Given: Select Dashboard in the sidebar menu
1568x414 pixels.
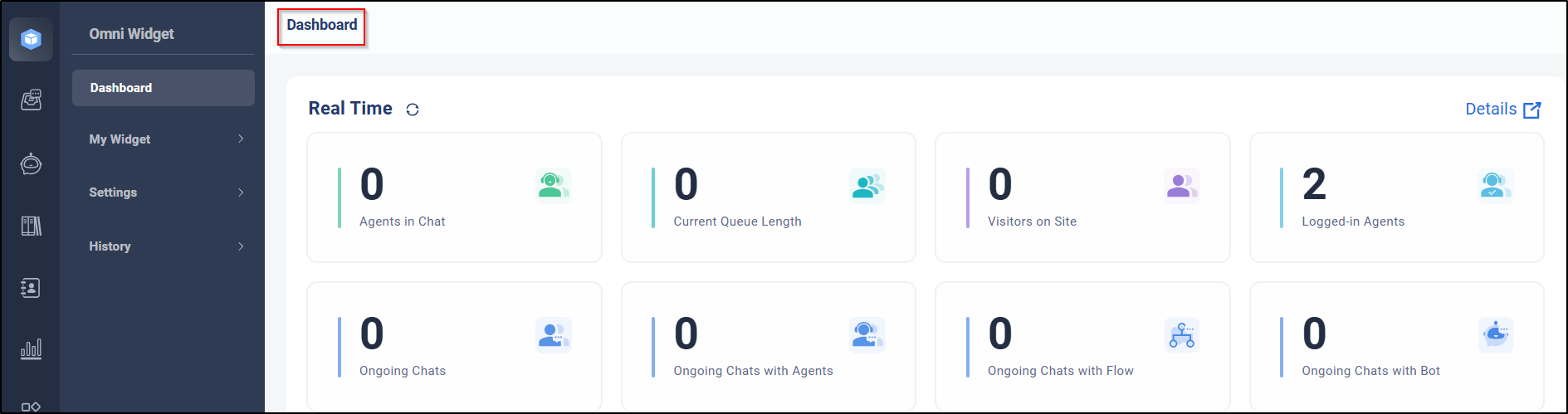Looking at the screenshot, I should pyautogui.click(x=164, y=88).
